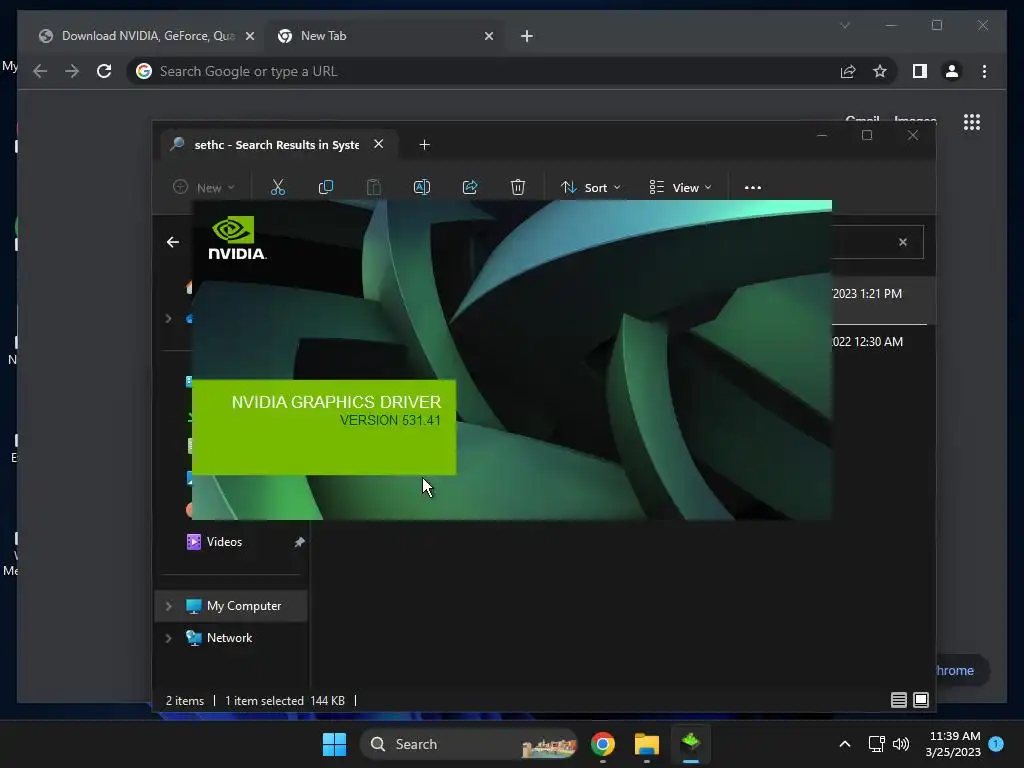
Task: Expand the collapsed tree node above the sidebar divider
Action: (x=168, y=319)
